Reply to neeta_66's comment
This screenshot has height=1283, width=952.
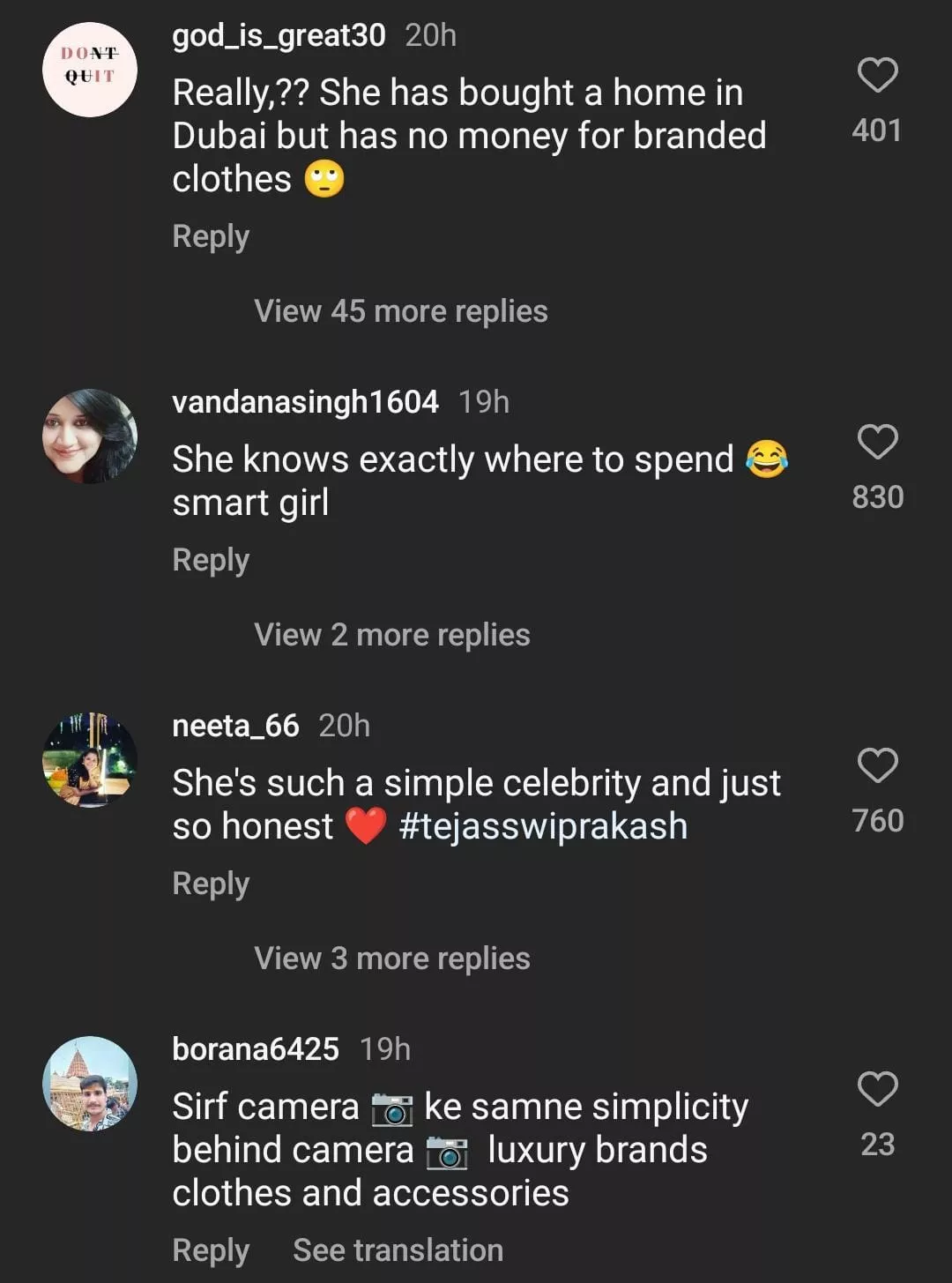[211, 884]
